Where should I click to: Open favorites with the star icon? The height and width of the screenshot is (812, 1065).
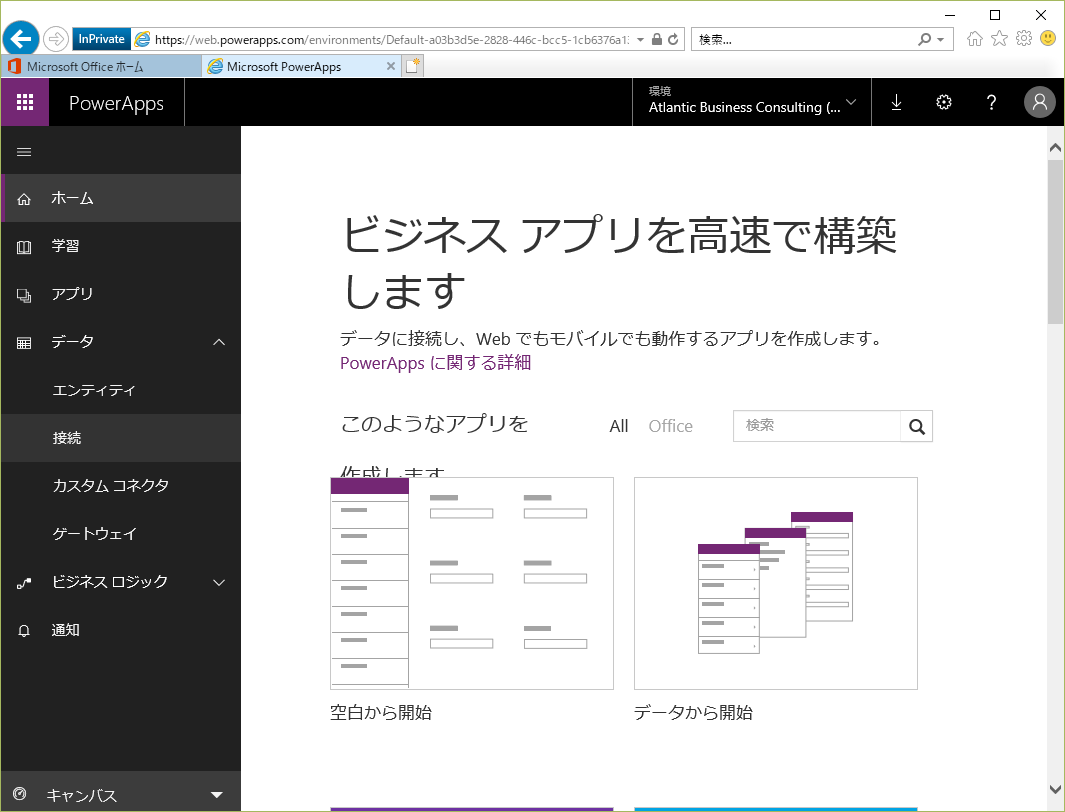click(x=999, y=39)
